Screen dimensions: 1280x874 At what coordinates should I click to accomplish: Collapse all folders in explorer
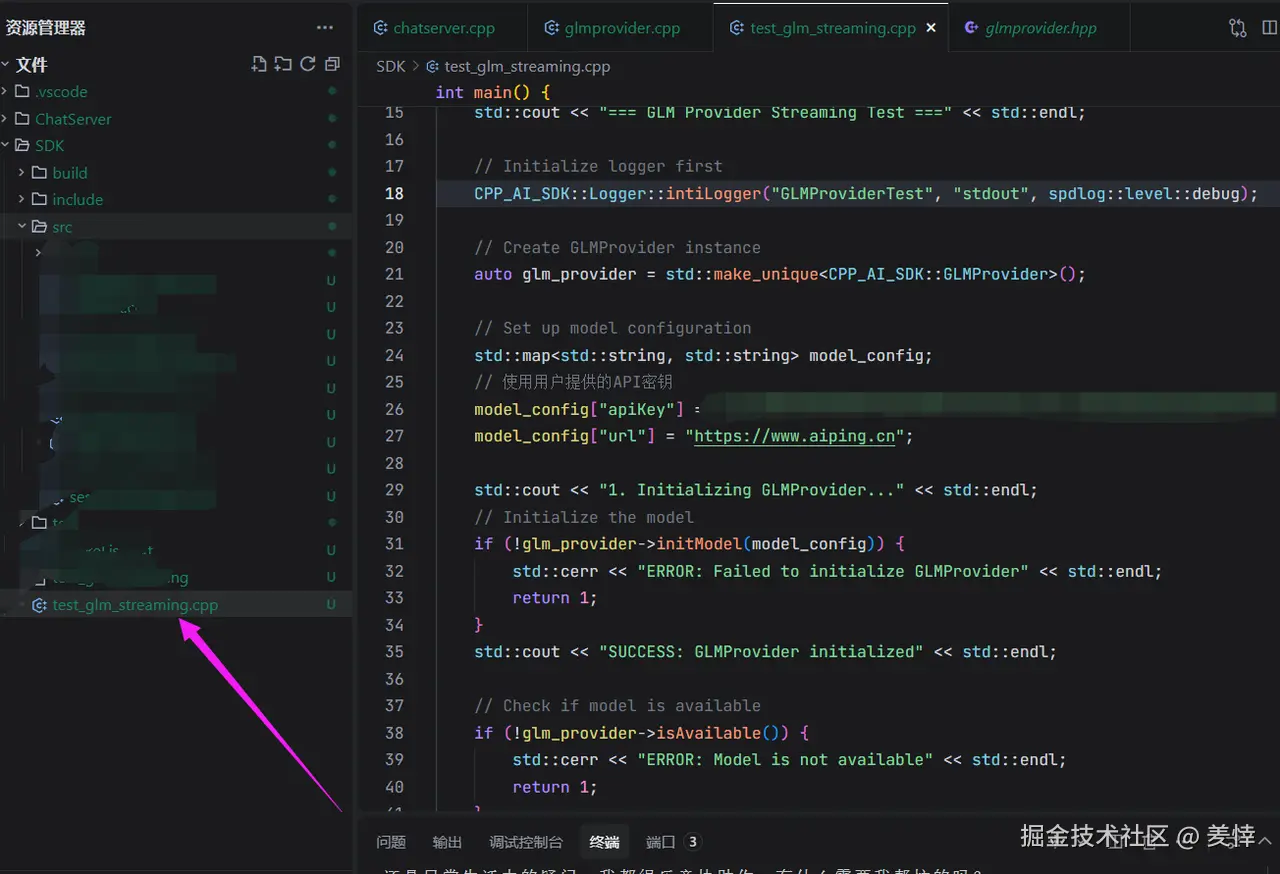pos(332,64)
